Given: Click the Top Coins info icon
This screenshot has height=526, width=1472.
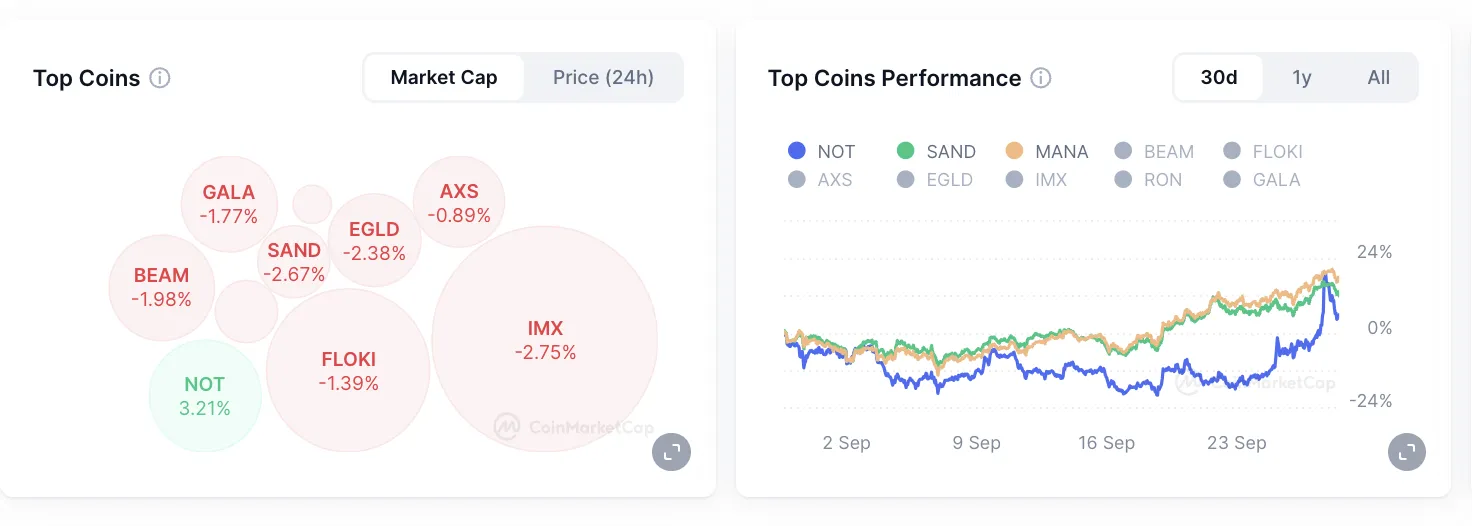Looking at the screenshot, I should coord(160,78).
